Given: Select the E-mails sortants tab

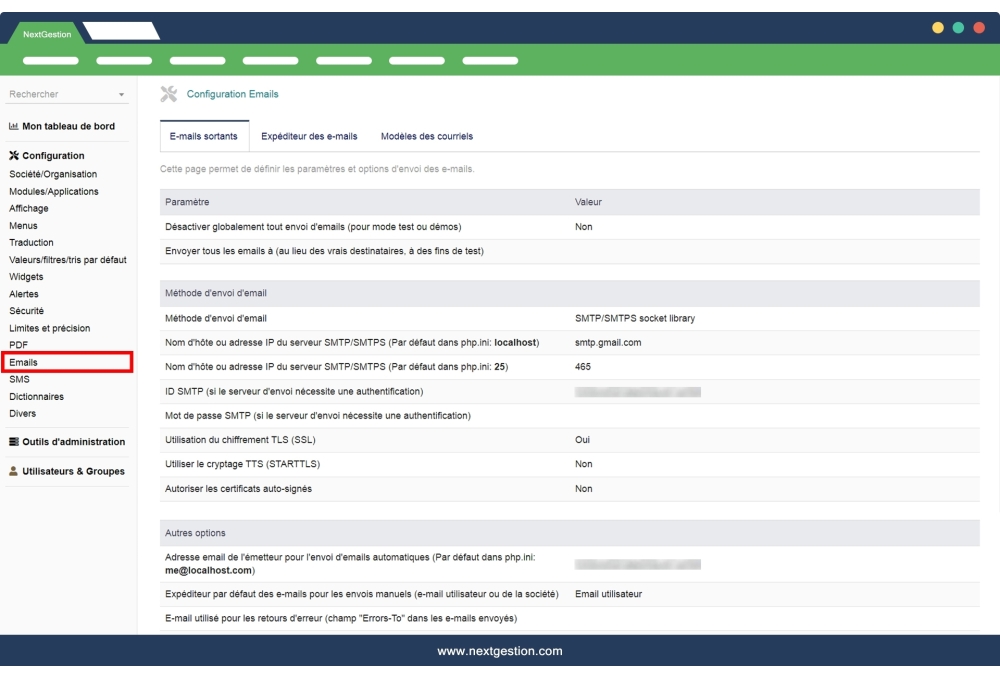Looking at the screenshot, I should [204, 136].
